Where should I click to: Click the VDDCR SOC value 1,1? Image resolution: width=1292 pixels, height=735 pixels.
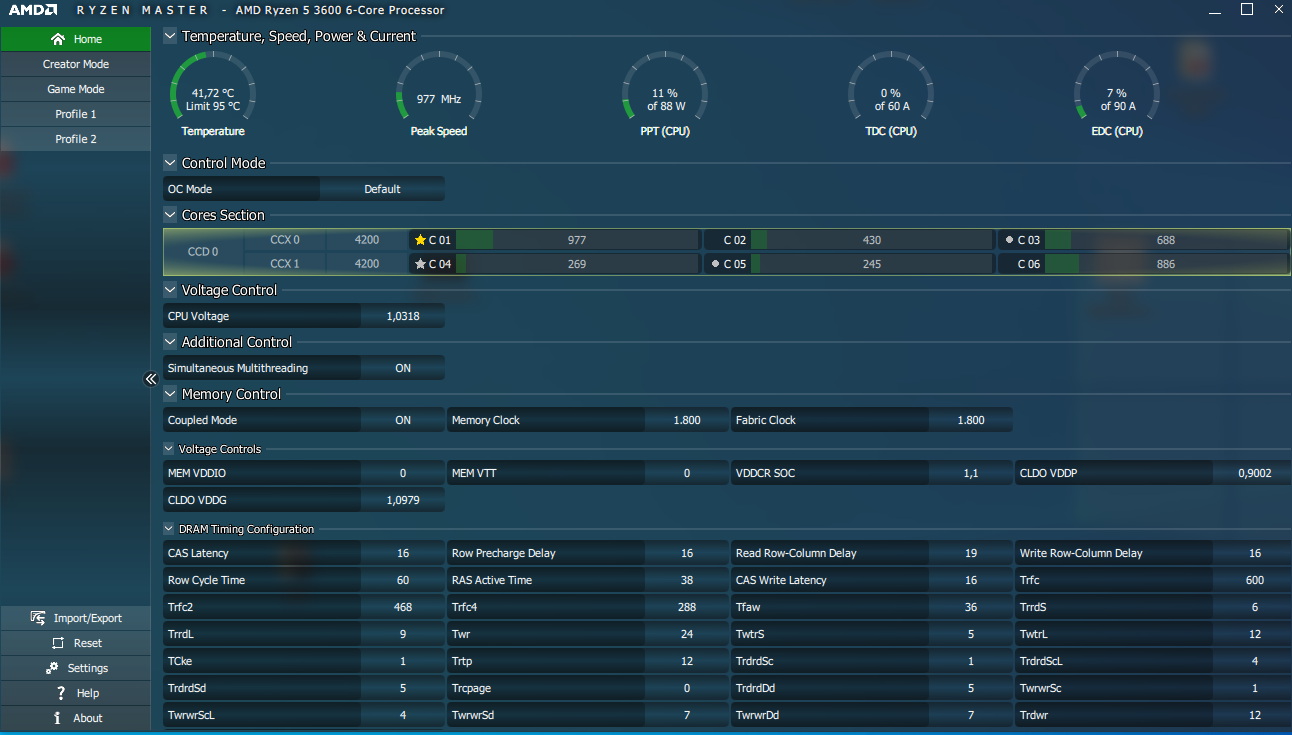coord(971,473)
